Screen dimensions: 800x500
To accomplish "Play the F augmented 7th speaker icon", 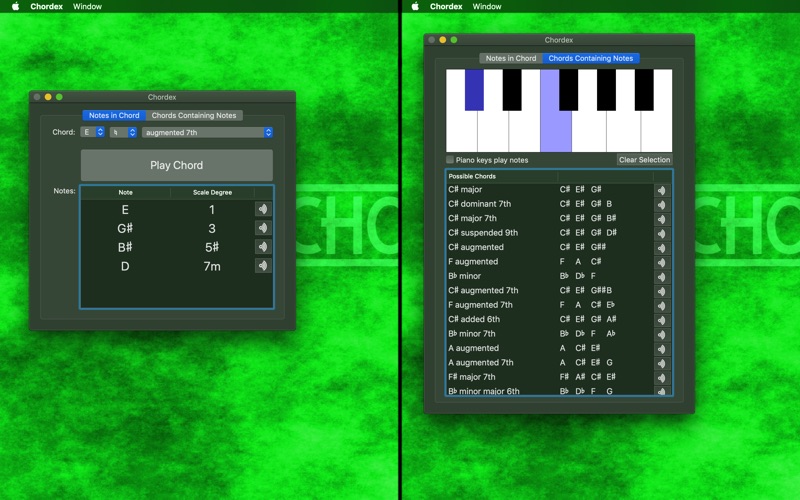I will tap(662, 306).
